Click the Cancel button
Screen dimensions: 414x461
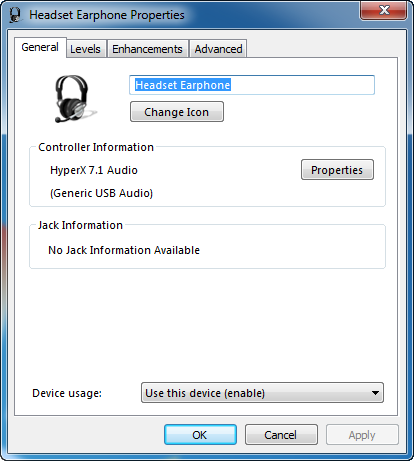281,435
